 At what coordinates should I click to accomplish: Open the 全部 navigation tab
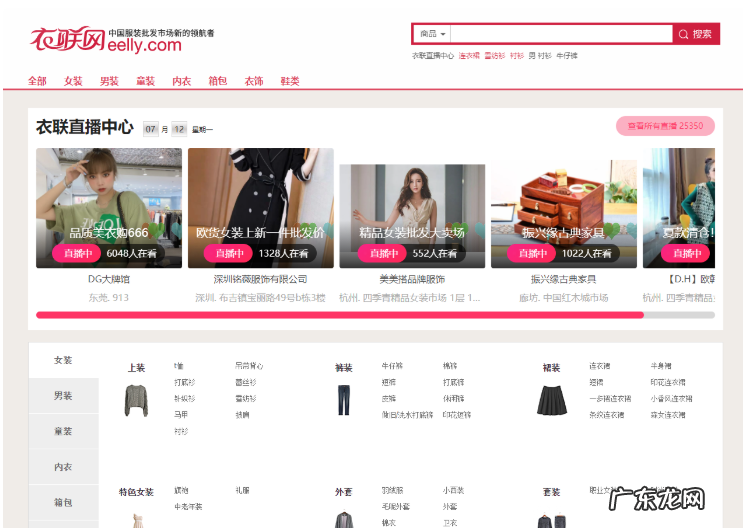[37, 81]
